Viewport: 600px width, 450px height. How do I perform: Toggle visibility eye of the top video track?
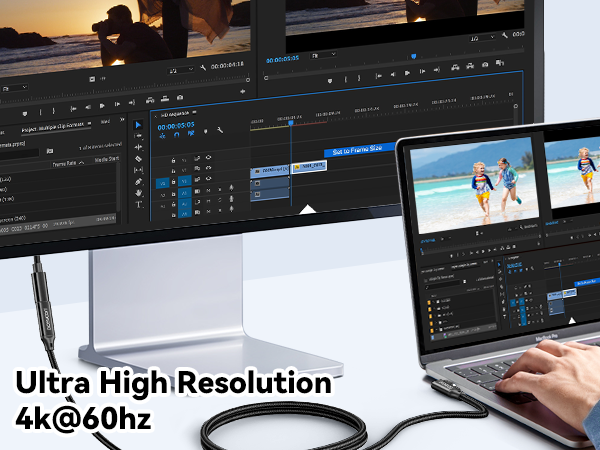click(x=209, y=157)
